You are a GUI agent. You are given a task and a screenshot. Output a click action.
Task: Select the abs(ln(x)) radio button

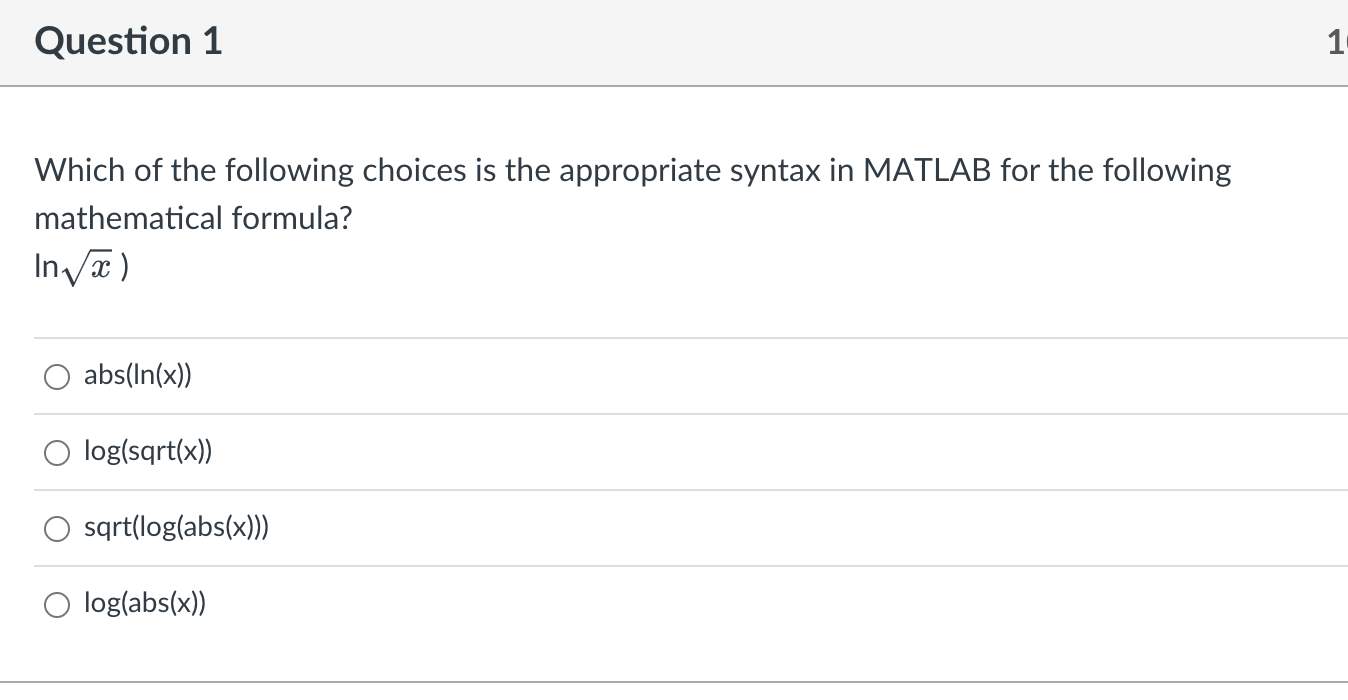(x=57, y=377)
